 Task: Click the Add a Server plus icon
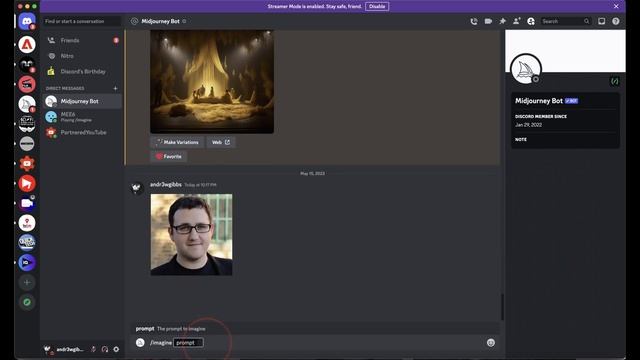pyautogui.click(x=27, y=282)
